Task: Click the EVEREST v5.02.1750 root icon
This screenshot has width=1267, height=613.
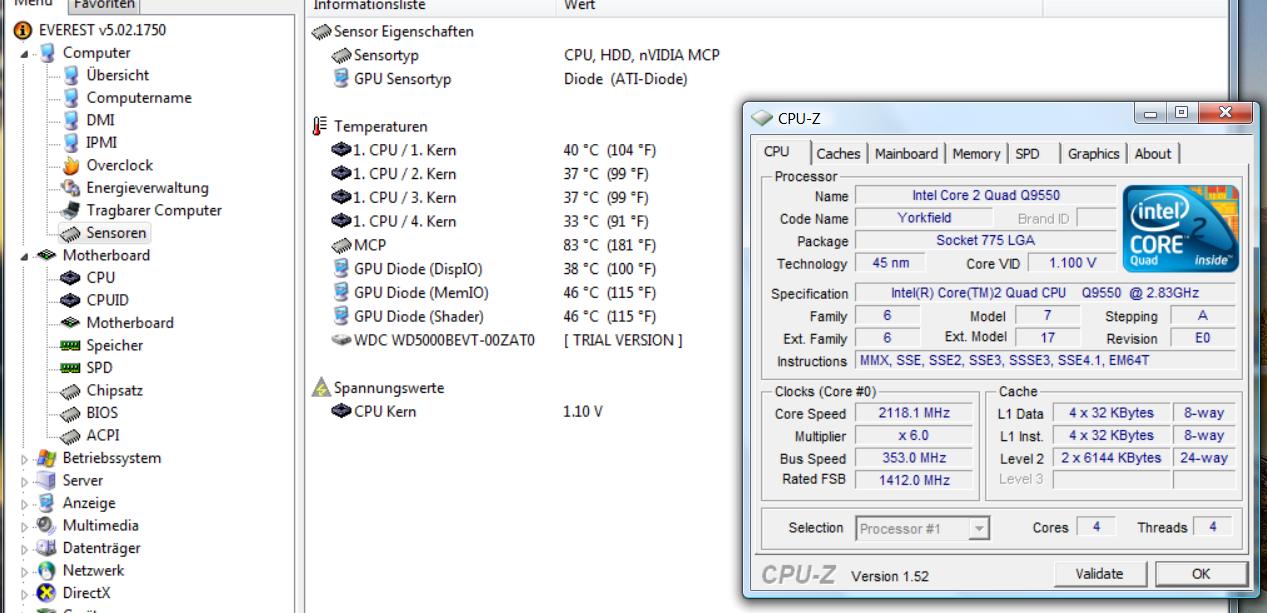Action: tap(22, 30)
